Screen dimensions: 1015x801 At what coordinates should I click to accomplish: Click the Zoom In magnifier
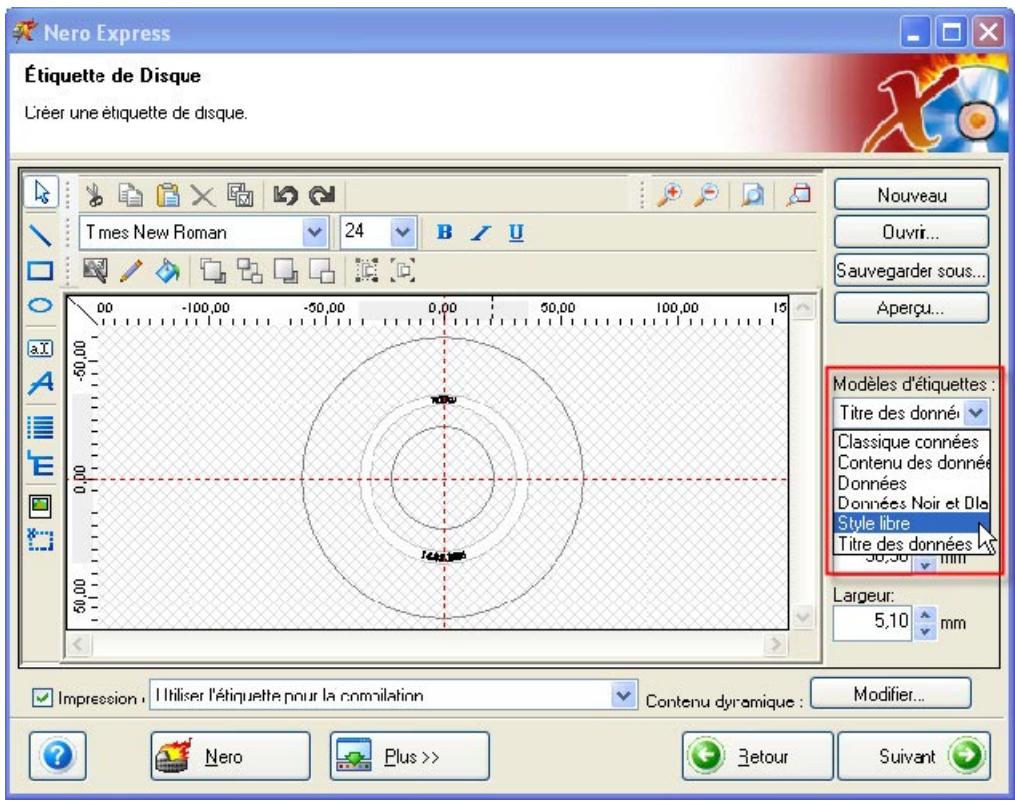(x=669, y=194)
